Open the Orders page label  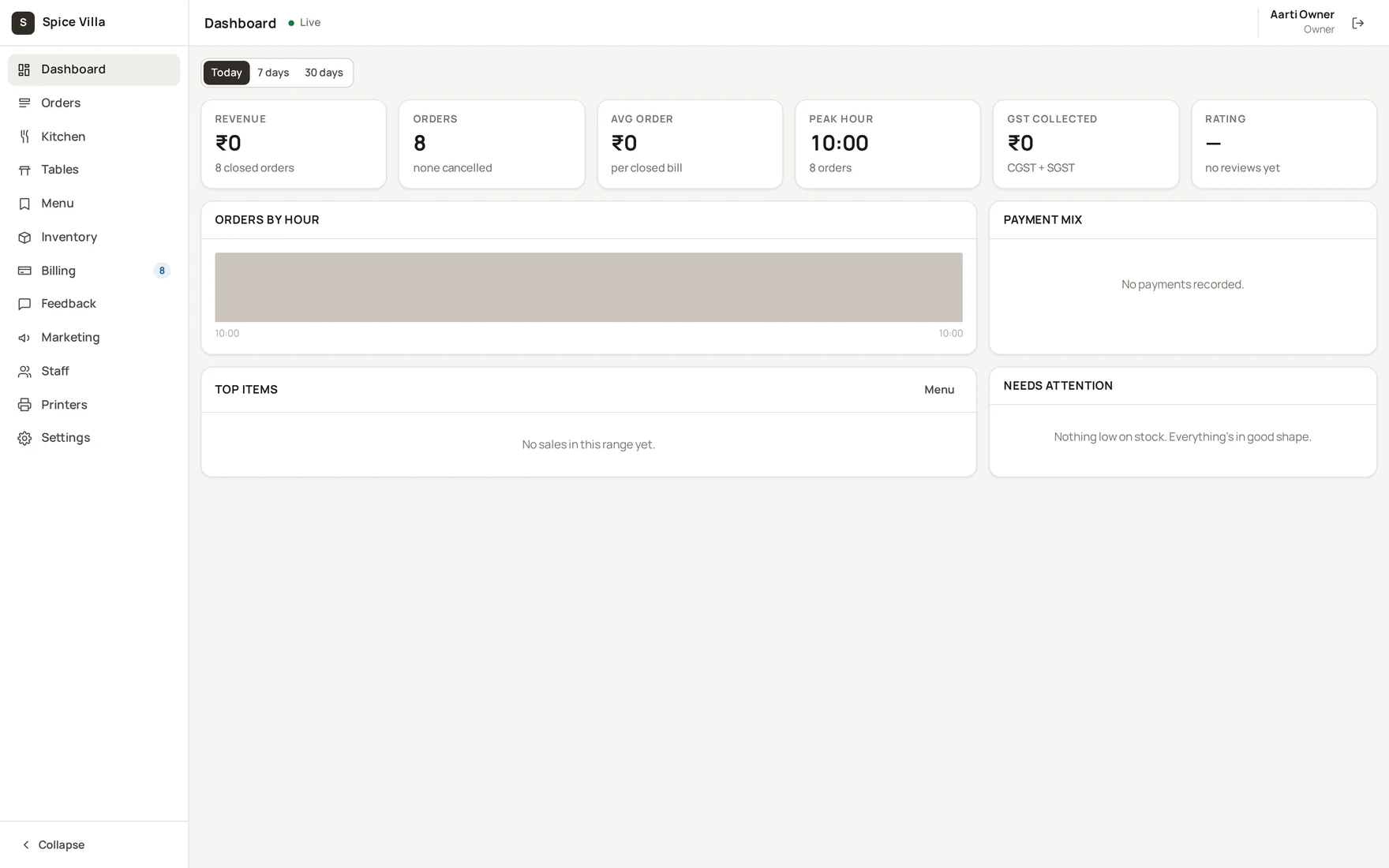[61, 103]
